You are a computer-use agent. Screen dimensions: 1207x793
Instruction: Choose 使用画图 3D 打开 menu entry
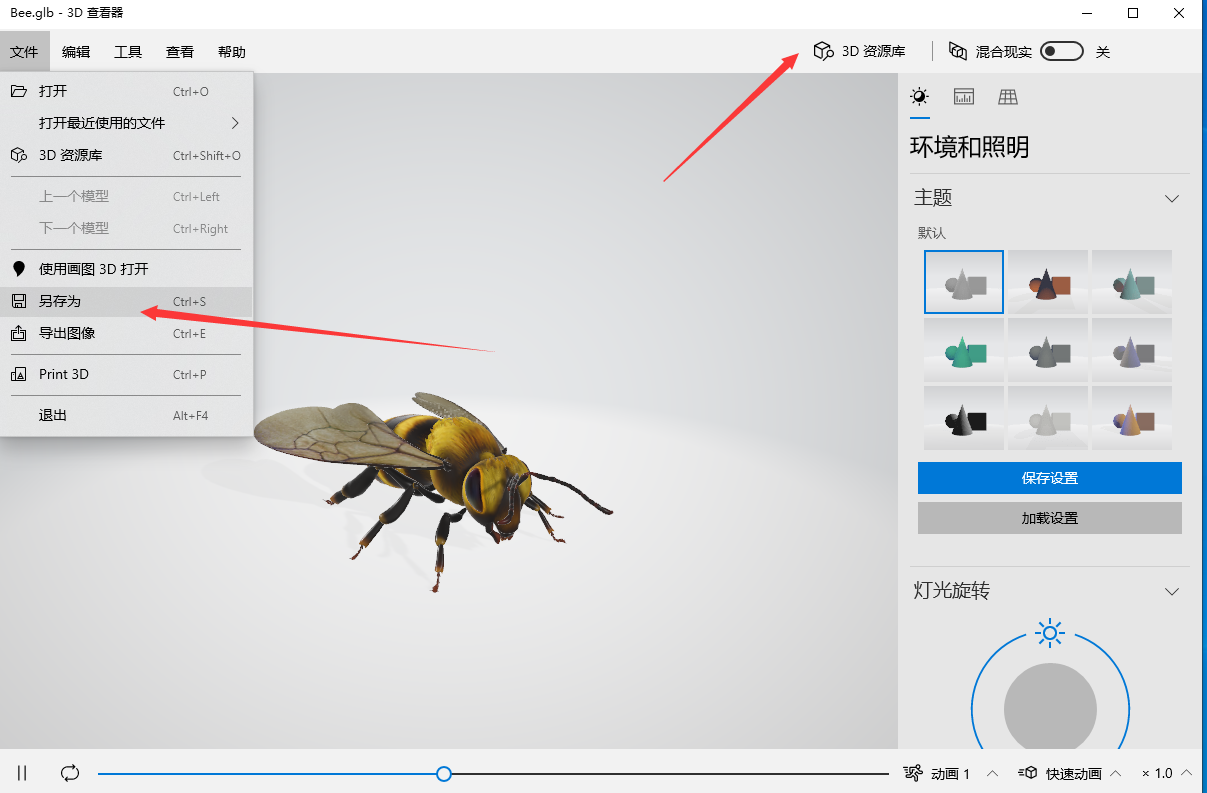click(126, 269)
